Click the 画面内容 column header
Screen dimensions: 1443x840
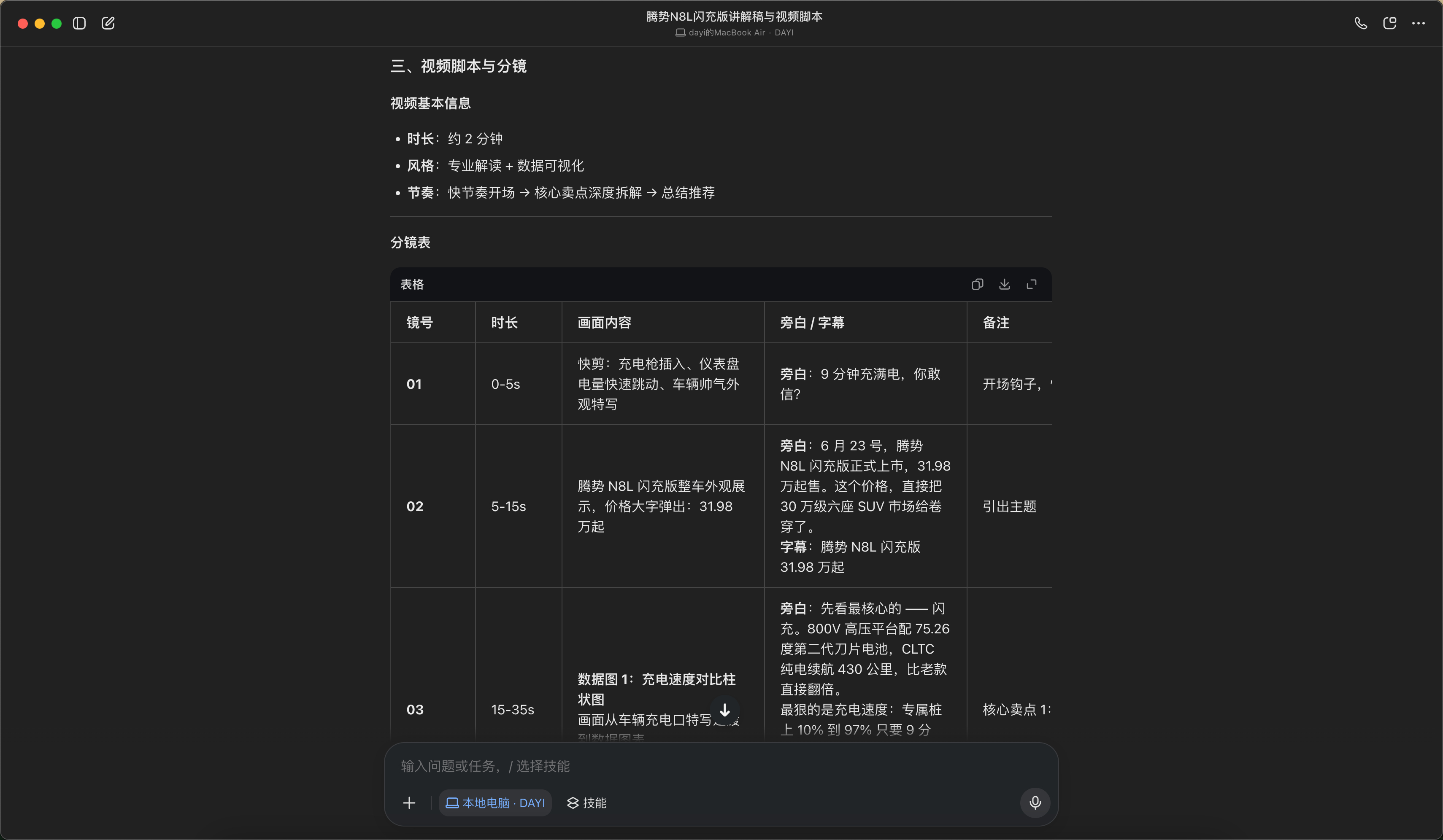(662, 322)
